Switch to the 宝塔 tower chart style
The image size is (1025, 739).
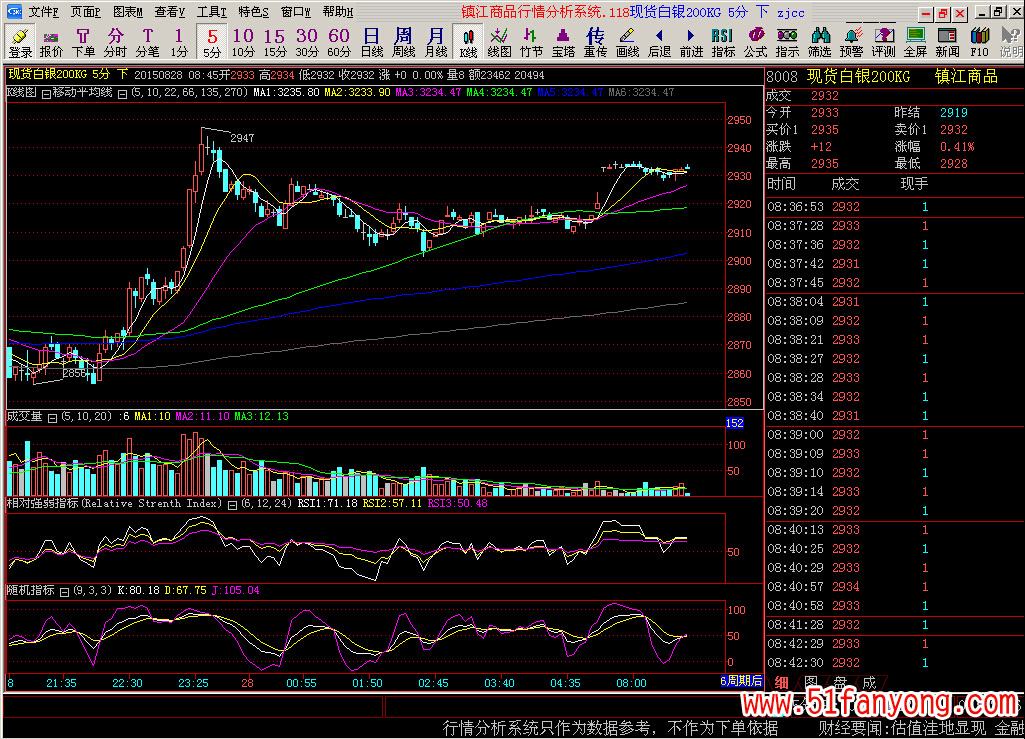coord(563,42)
